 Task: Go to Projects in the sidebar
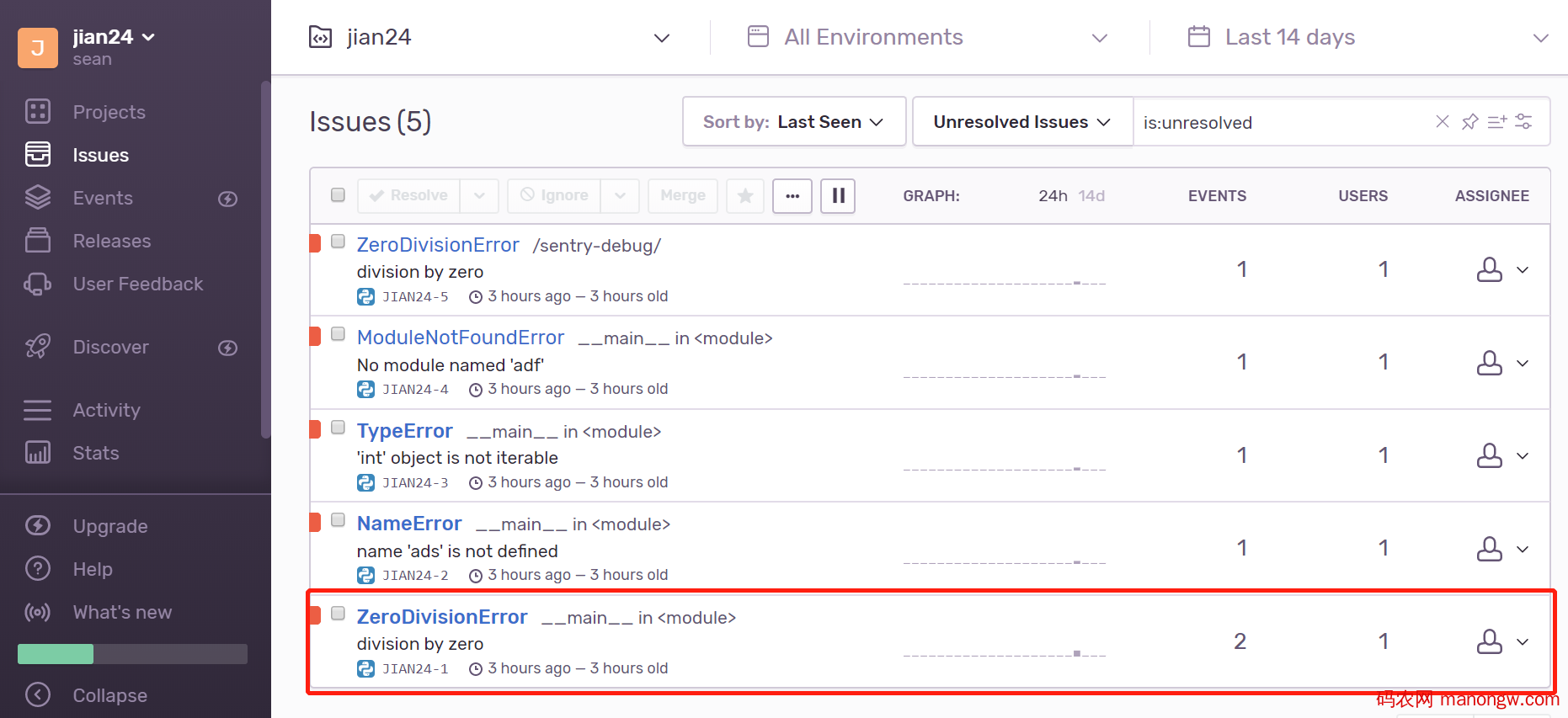click(x=109, y=112)
